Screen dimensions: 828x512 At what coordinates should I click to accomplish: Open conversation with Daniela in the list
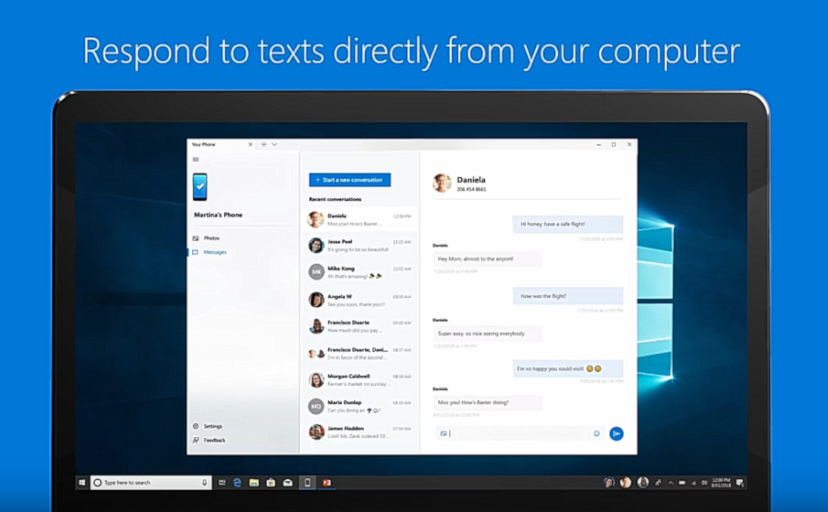point(360,220)
